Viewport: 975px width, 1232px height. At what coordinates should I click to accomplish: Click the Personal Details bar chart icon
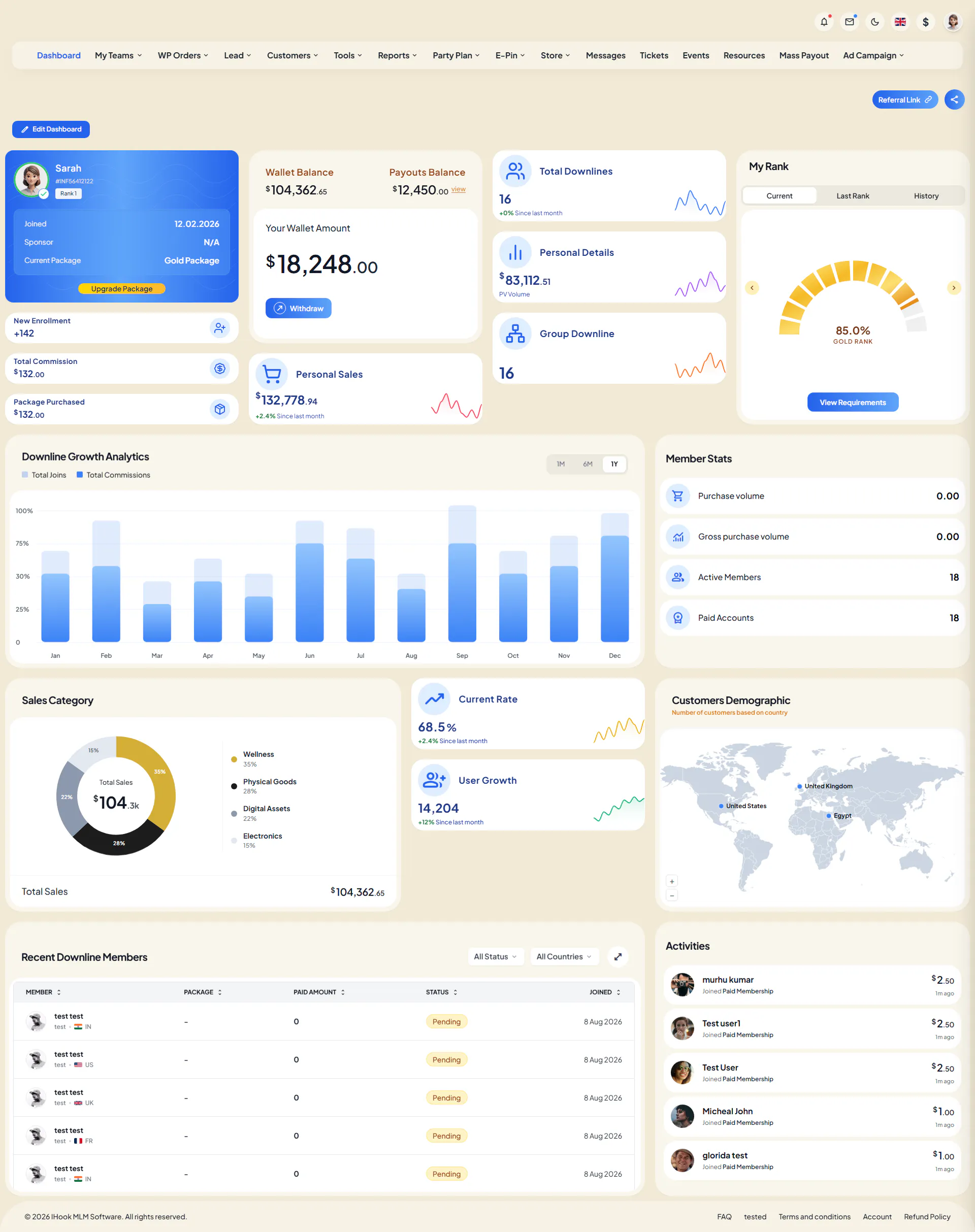515,252
